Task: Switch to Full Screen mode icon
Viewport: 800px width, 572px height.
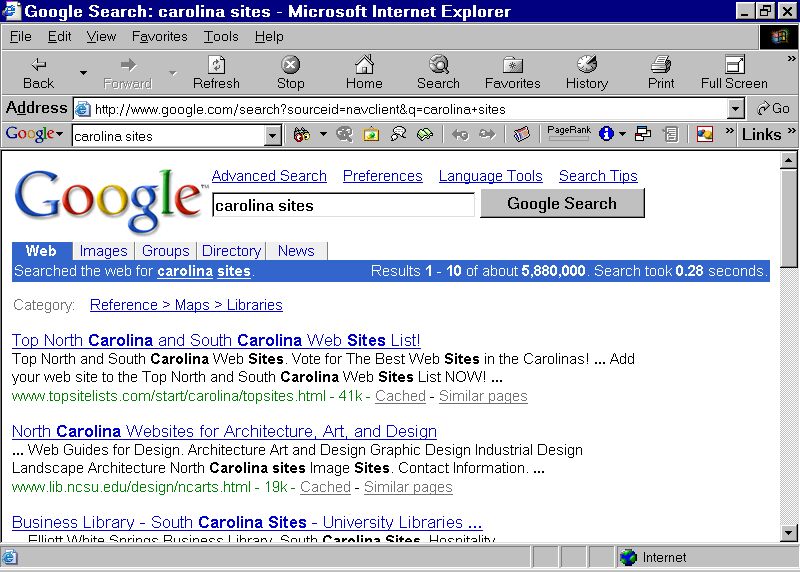Action: pyautogui.click(x=734, y=73)
